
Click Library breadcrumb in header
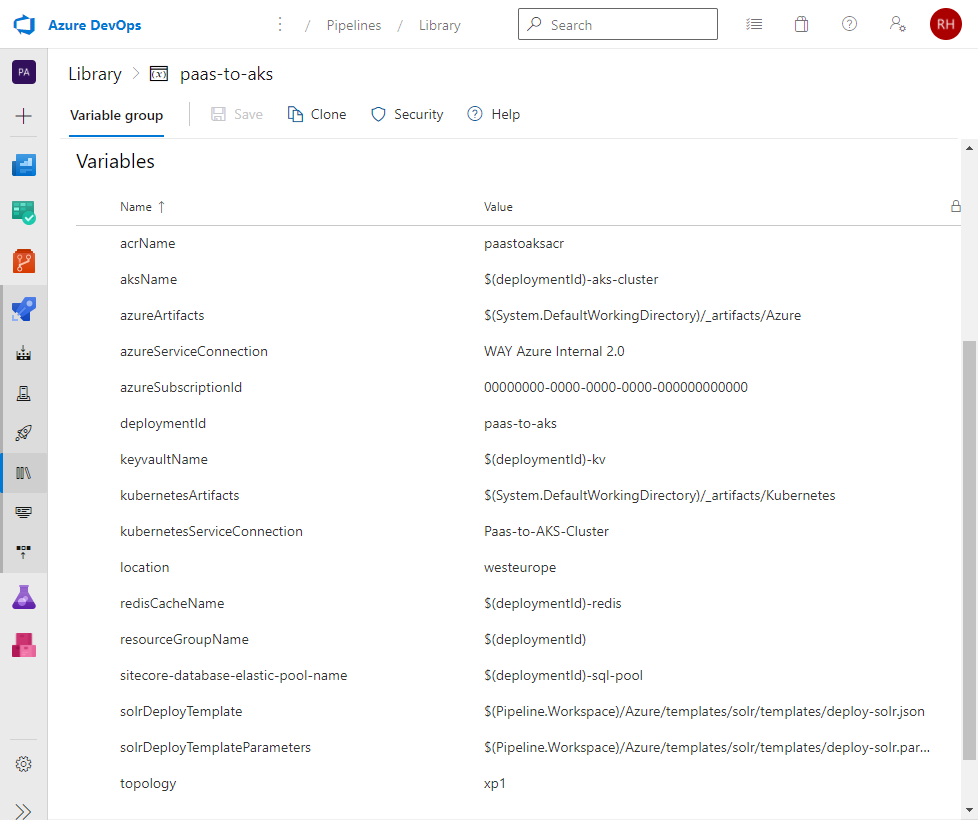point(440,25)
